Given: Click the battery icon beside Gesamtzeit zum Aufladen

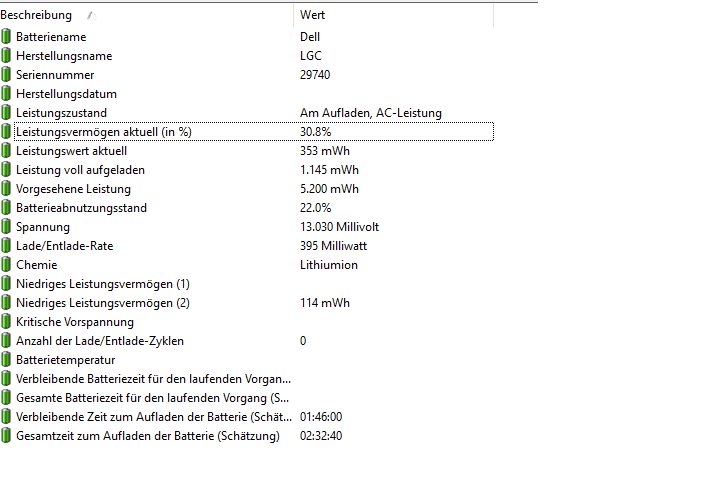Looking at the screenshot, I should [x=6, y=435].
